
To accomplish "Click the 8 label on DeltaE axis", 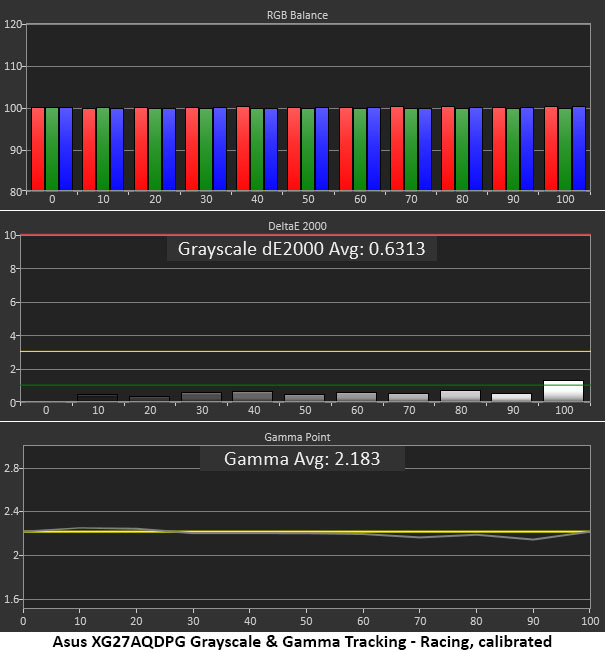I will (x=13, y=269).
